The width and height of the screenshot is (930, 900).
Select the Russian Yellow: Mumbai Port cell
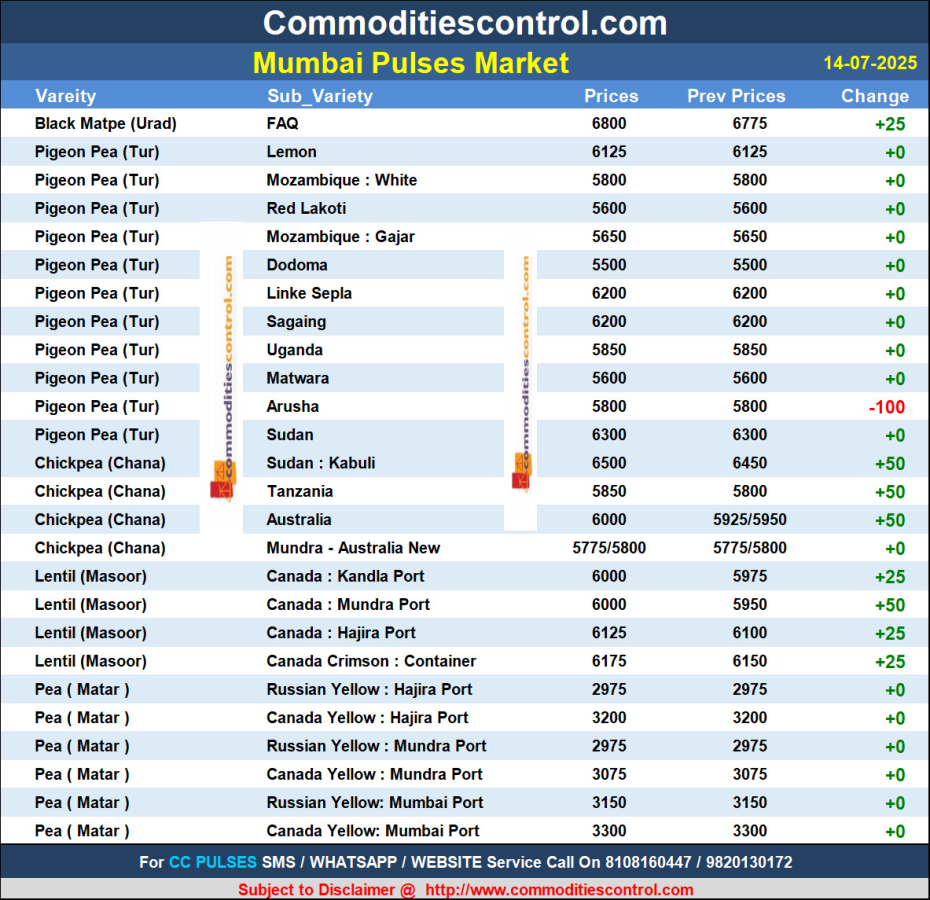coord(374,802)
